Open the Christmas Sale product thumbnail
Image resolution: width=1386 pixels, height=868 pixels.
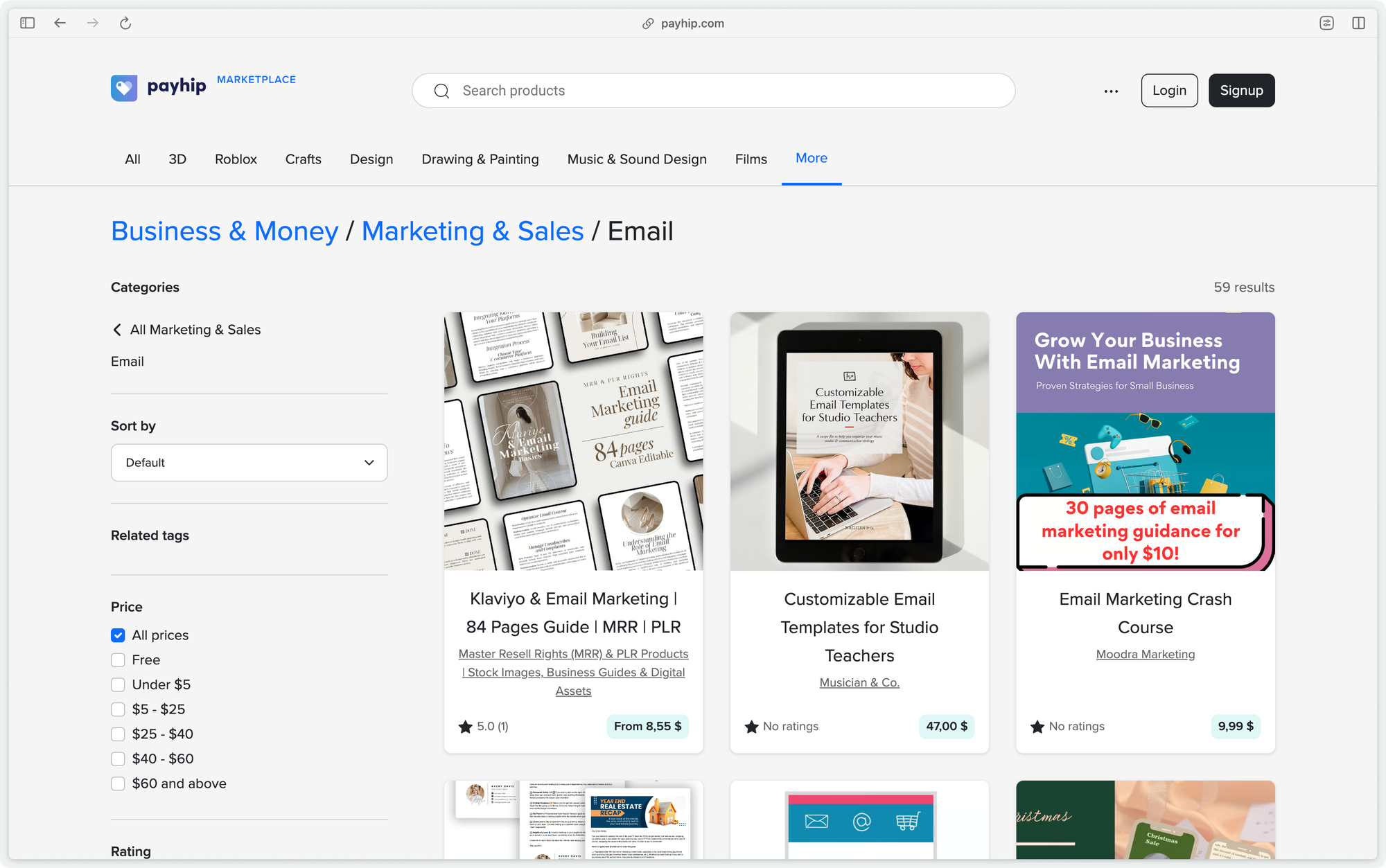coord(1146,820)
